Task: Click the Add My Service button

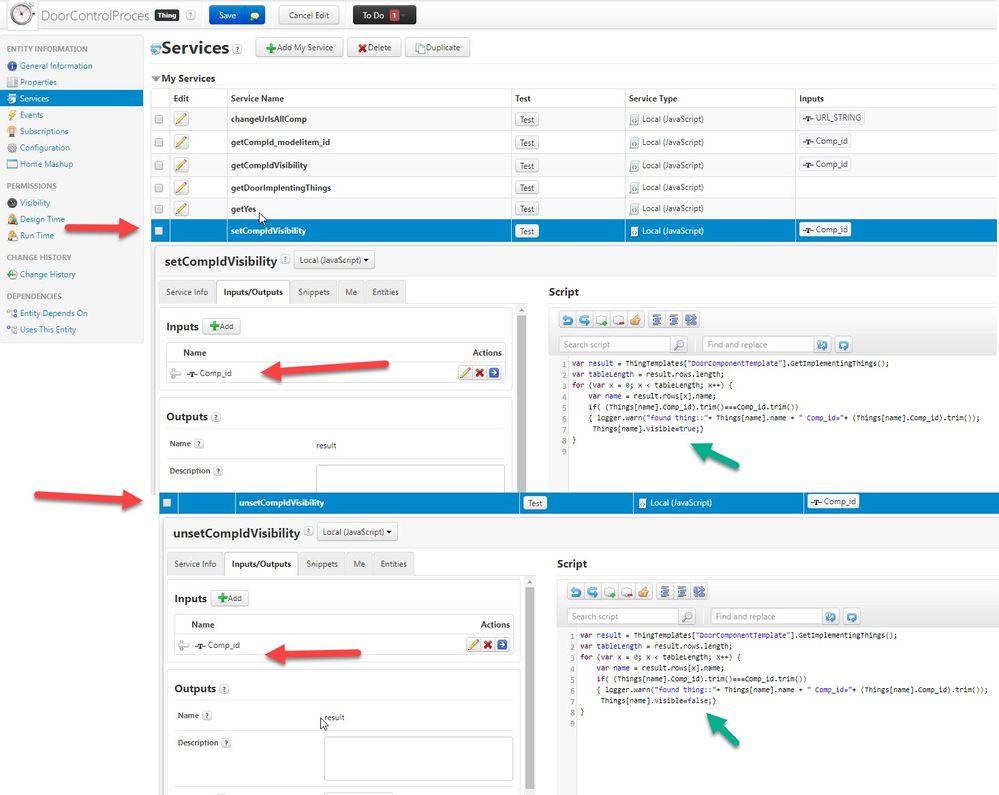Action: click(299, 48)
